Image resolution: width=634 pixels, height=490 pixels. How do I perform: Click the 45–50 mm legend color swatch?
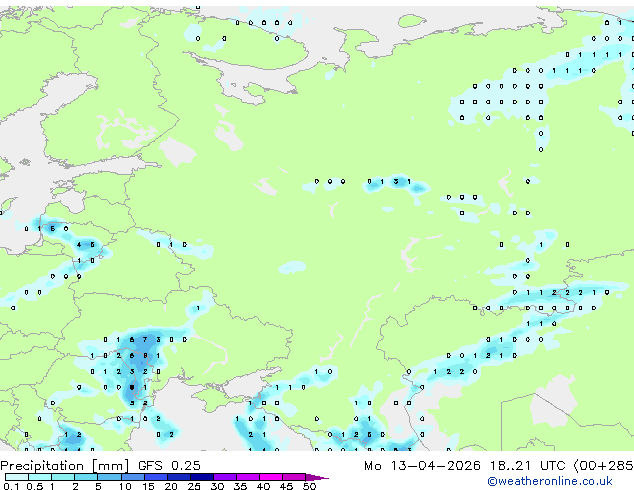pyautogui.click(x=294, y=477)
